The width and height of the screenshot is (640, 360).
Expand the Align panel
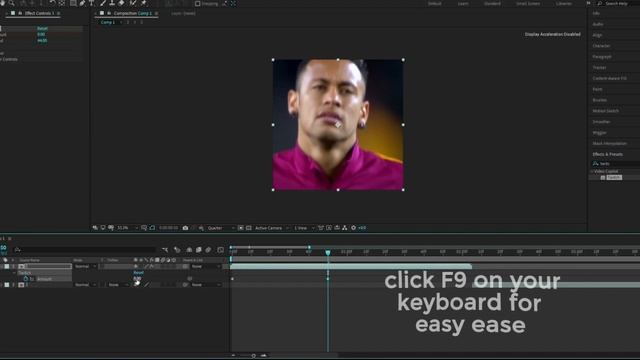point(597,36)
